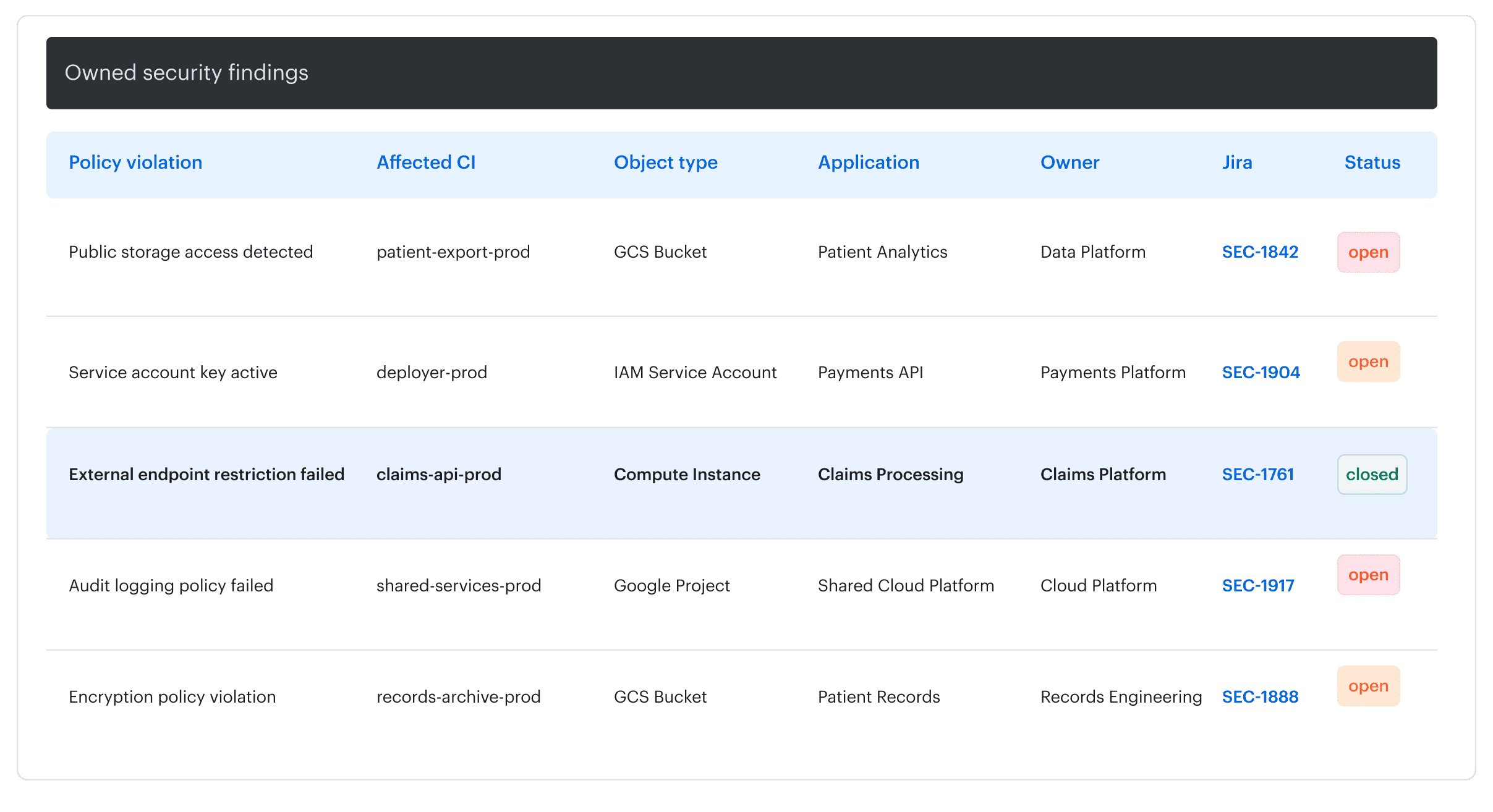Click the Jira column header
The width and height of the screenshot is (1493, 812).
(1237, 163)
